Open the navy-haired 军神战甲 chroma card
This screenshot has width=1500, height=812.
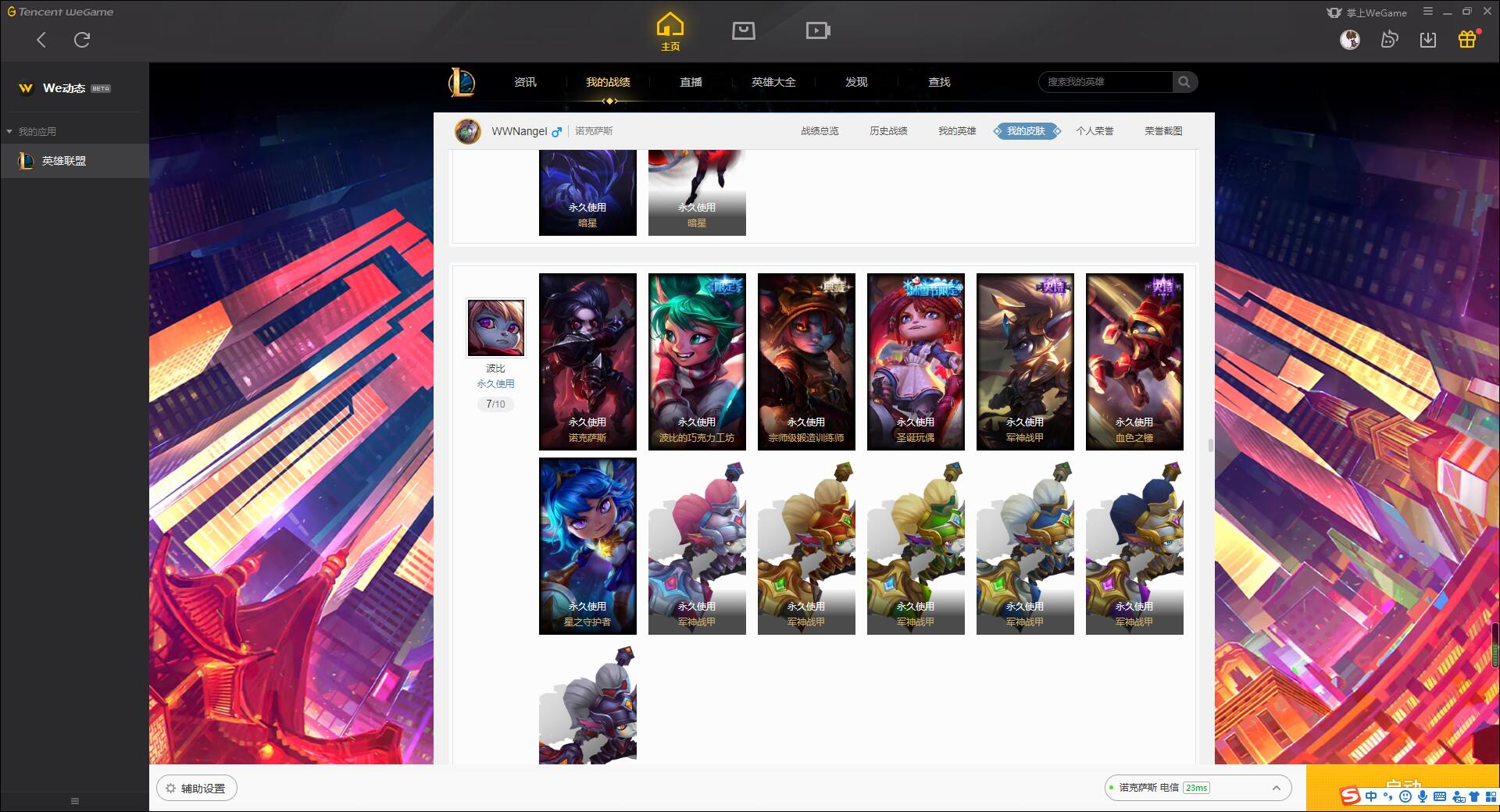click(x=1134, y=546)
